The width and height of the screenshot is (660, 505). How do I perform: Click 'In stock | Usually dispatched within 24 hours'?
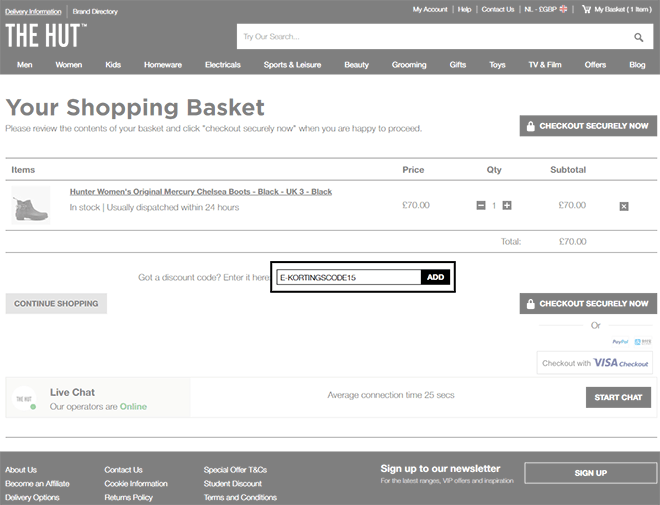[x=154, y=207]
